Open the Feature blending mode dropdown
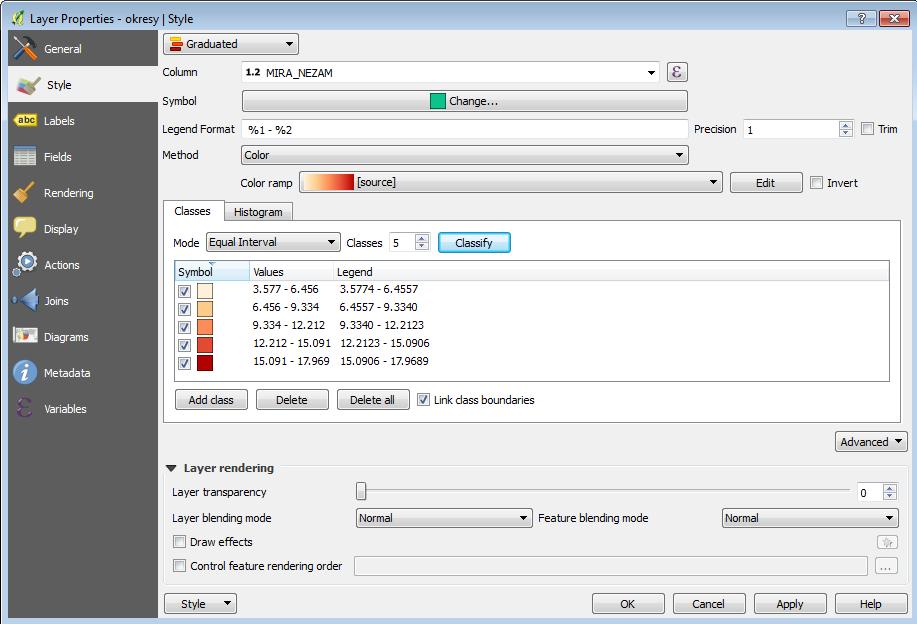The image size is (917, 624). (x=810, y=518)
